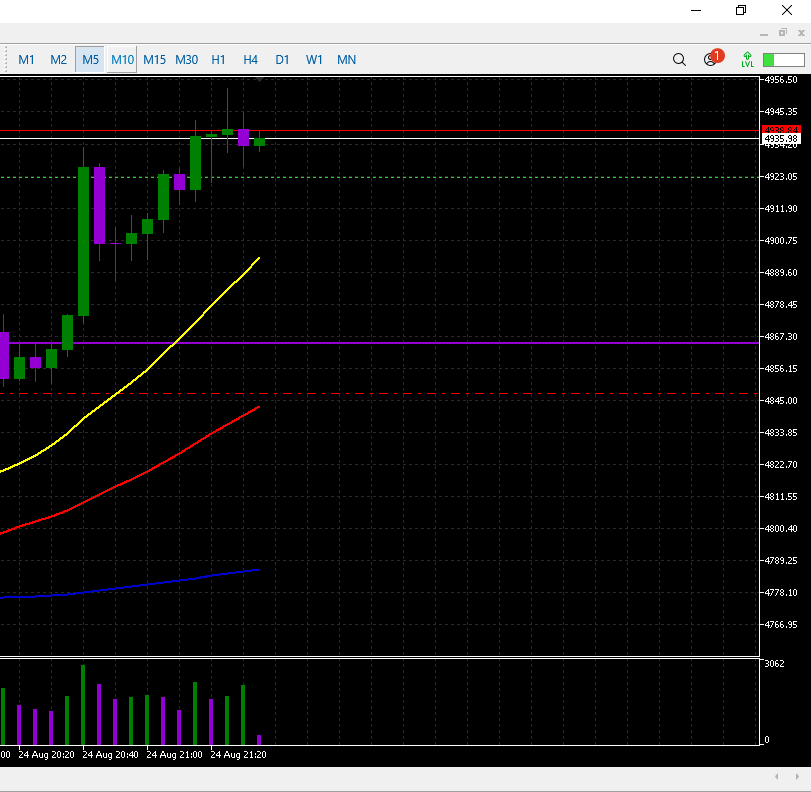The width and height of the screenshot is (811, 792).
Task: Click the green LVL icon
Action: pyautogui.click(x=747, y=60)
